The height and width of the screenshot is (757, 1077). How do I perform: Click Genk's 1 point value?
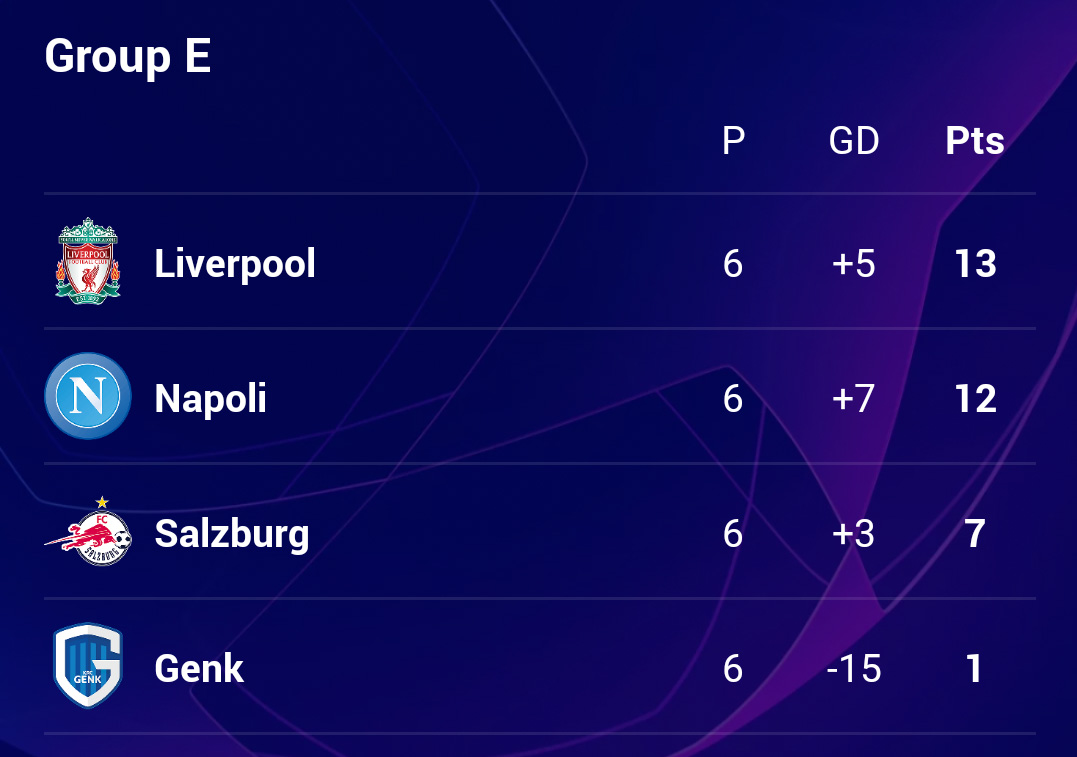(x=975, y=668)
